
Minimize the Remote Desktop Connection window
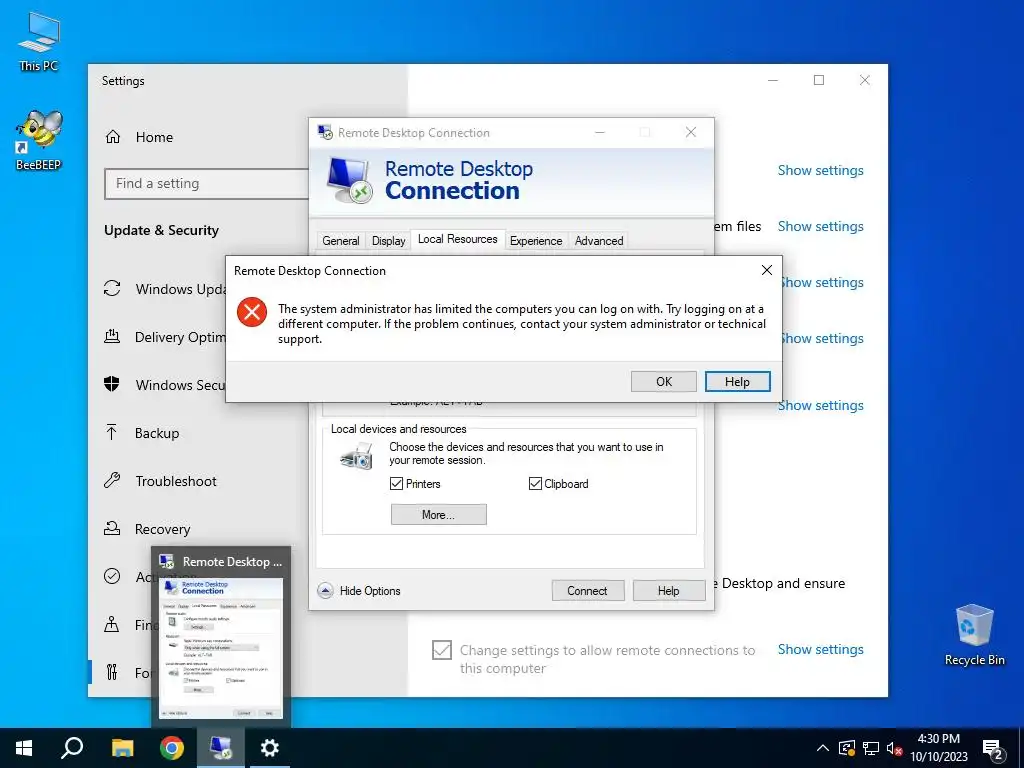(x=600, y=133)
